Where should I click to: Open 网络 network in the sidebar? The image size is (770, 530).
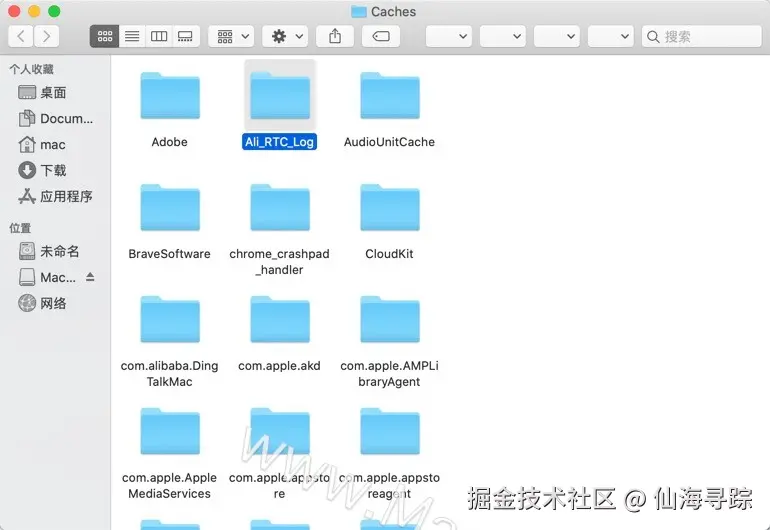pyautogui.click(x=53, y=304)
